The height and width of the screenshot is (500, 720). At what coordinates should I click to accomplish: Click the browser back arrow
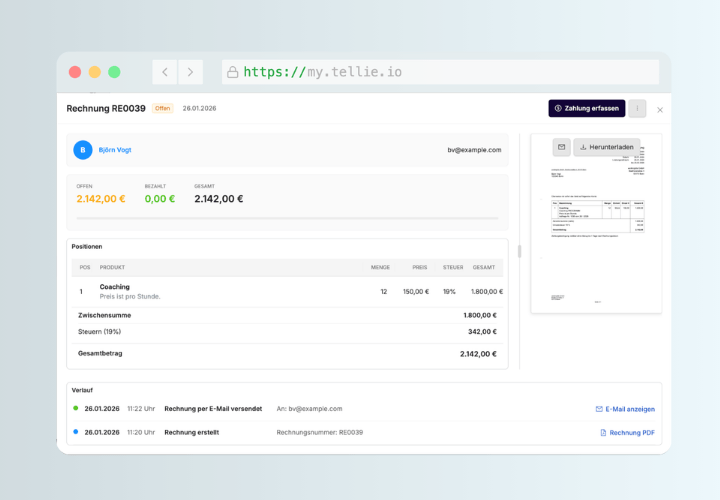[165, 72]
